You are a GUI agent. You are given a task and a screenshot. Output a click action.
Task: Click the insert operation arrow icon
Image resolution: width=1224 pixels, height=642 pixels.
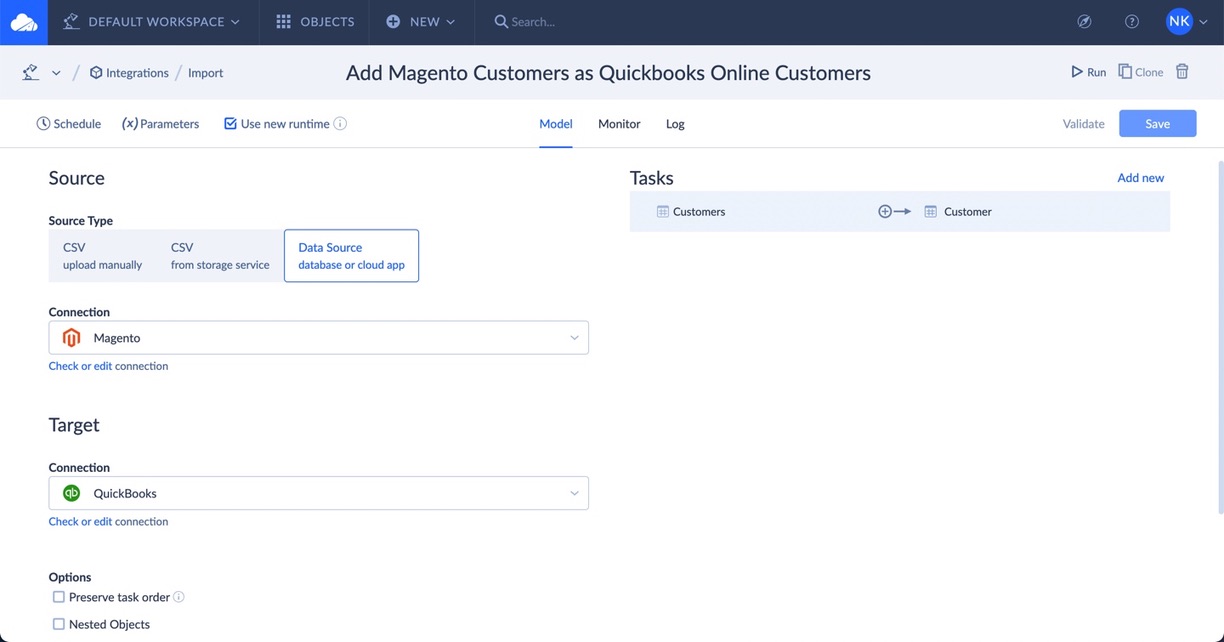tap(894, 212)
